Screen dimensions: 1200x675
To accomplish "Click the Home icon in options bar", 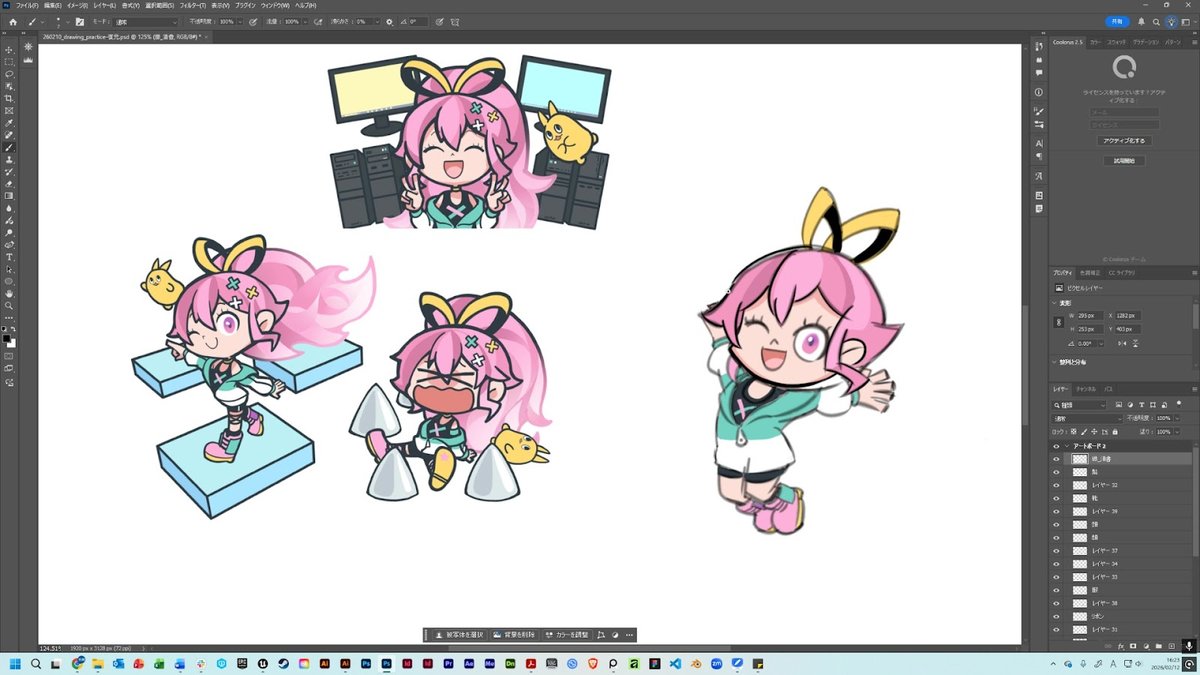I will [12, 21].
